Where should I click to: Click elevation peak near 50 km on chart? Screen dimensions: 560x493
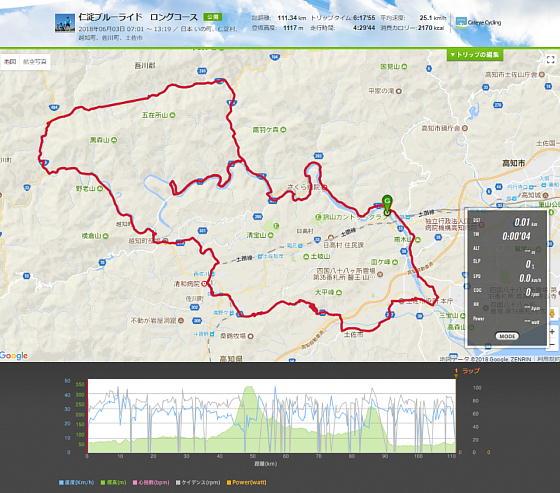point(249,389)
